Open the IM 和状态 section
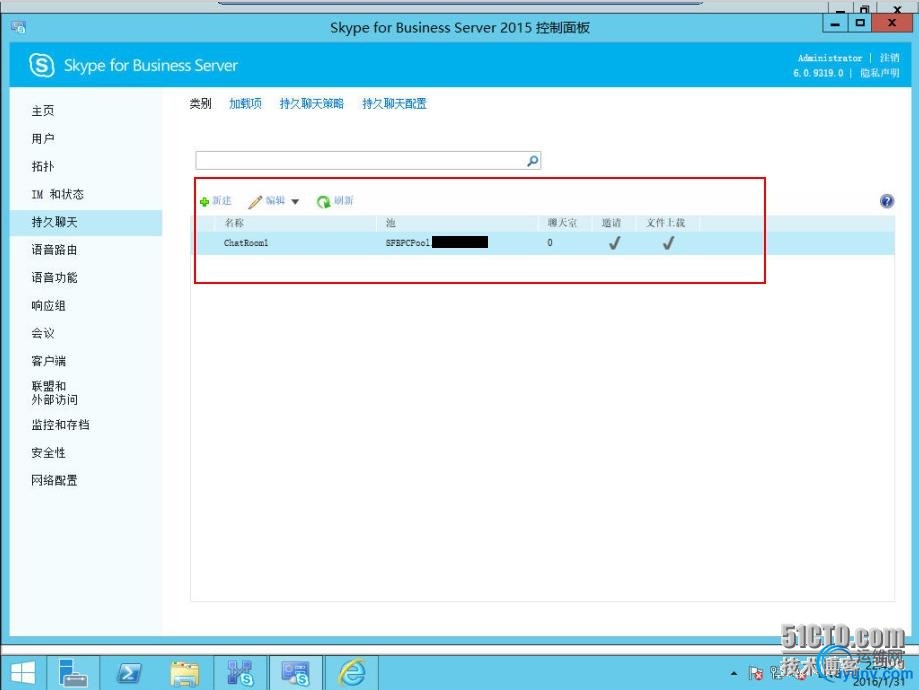This screenshot has width=919, height=690. coord(57,194)
